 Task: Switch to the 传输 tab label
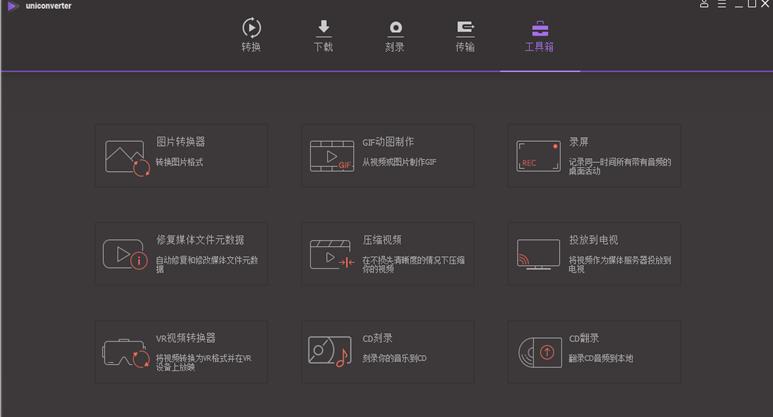click(x=465, y=47)
